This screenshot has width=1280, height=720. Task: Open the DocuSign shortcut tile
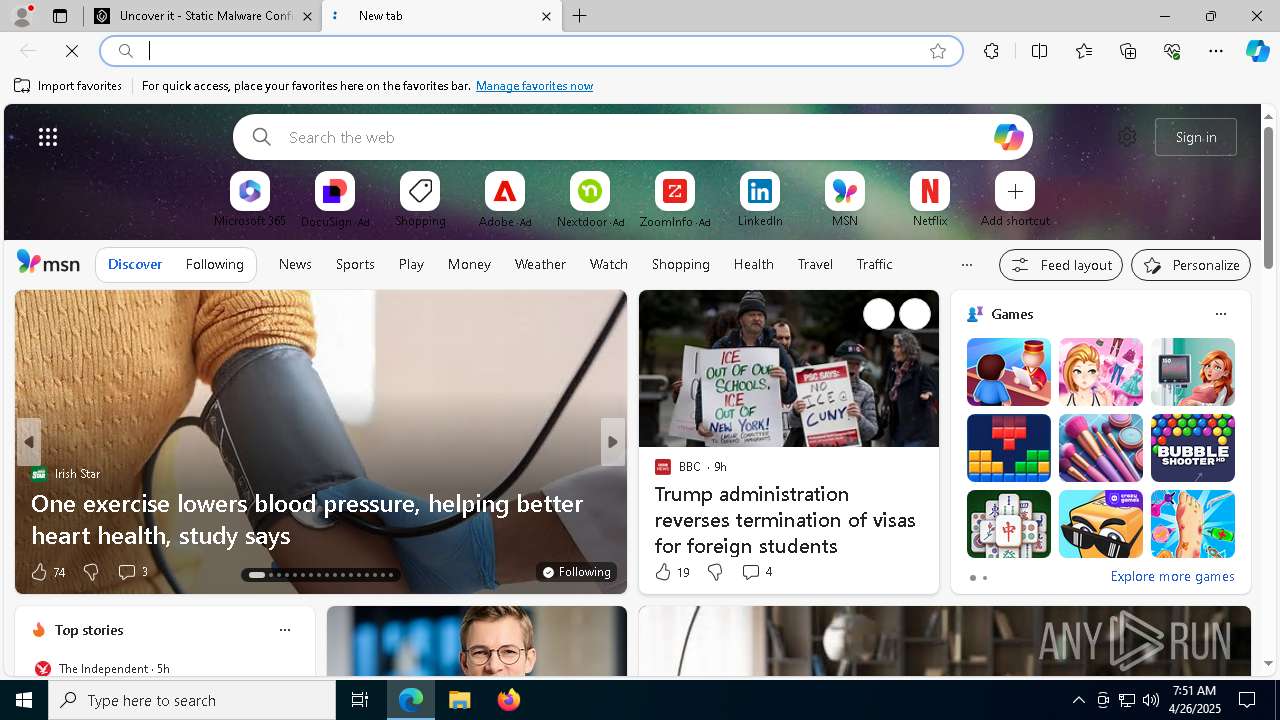(x=335, y=191)
